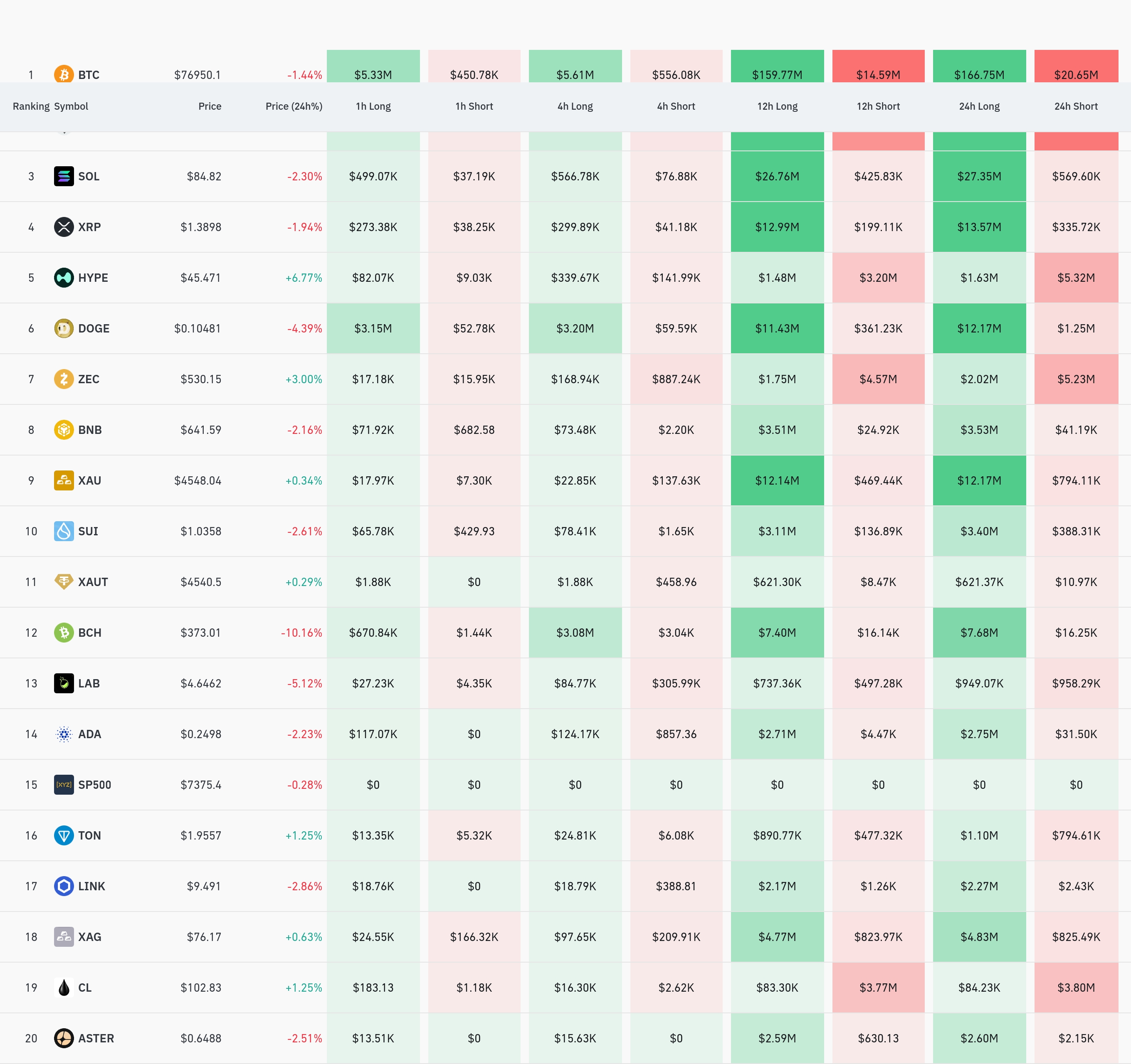1131x1064 pixels.
Task: Click the XAUT coin icon
Action: click(64, 582)
